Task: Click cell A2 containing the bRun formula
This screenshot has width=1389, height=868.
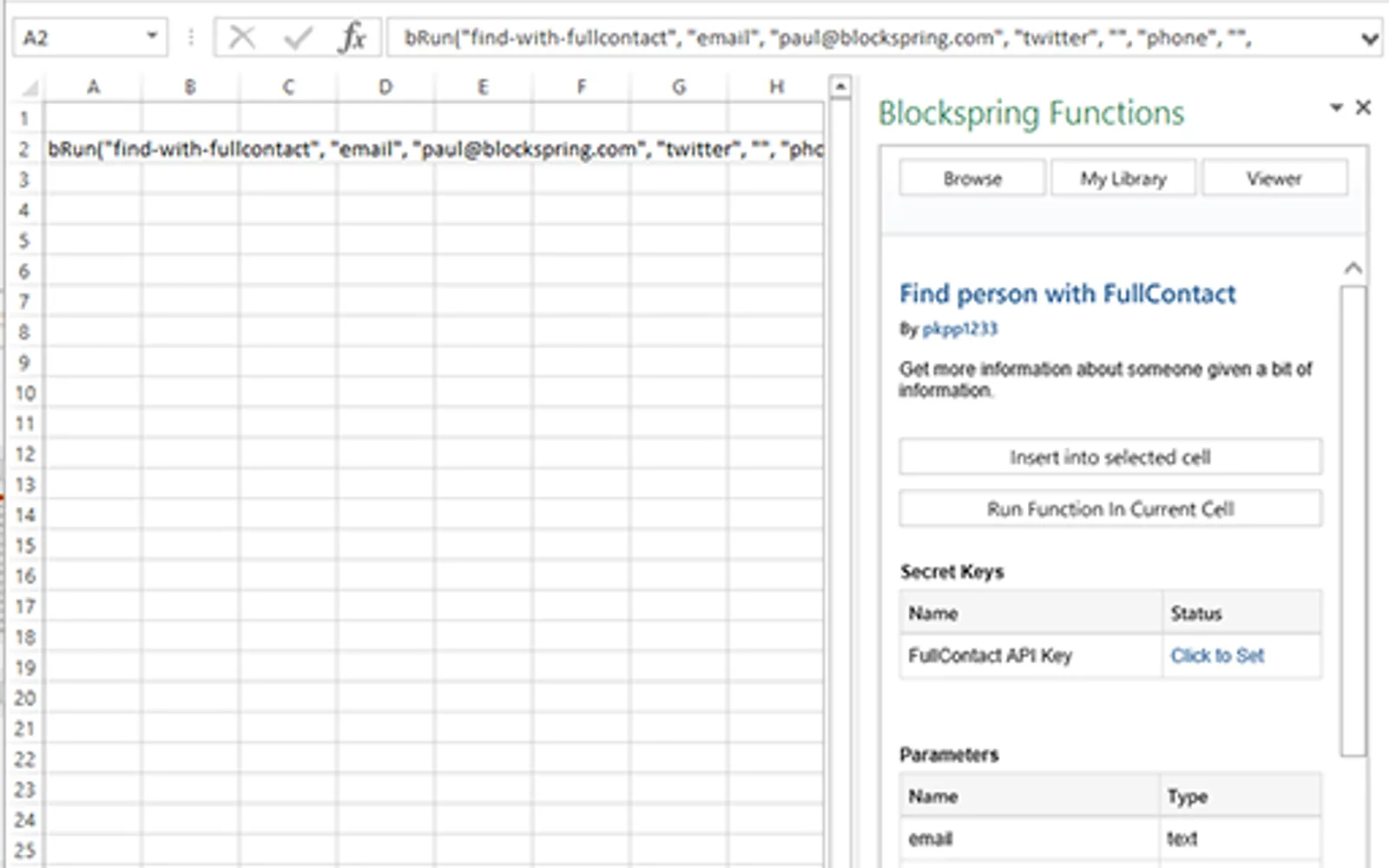Action: pyautogui.click(x=94, y=149)
